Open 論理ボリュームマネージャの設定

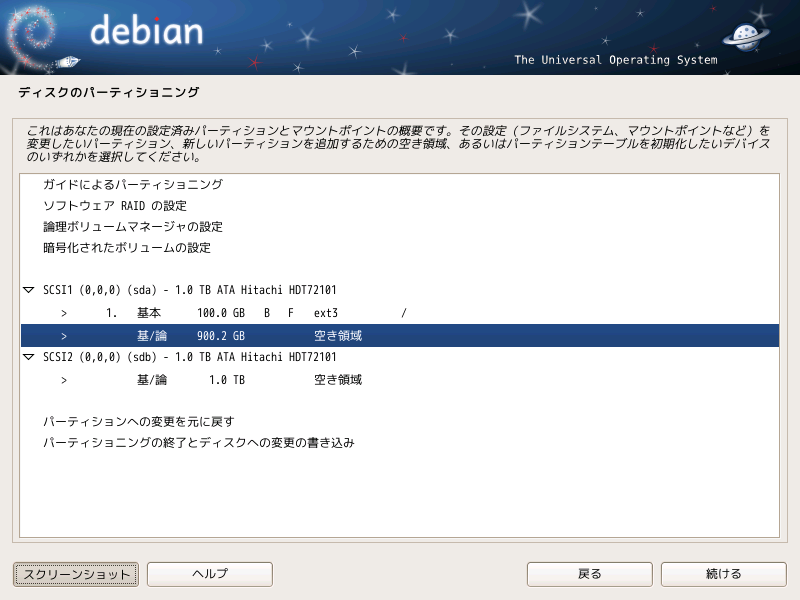[x=133, y=227]
